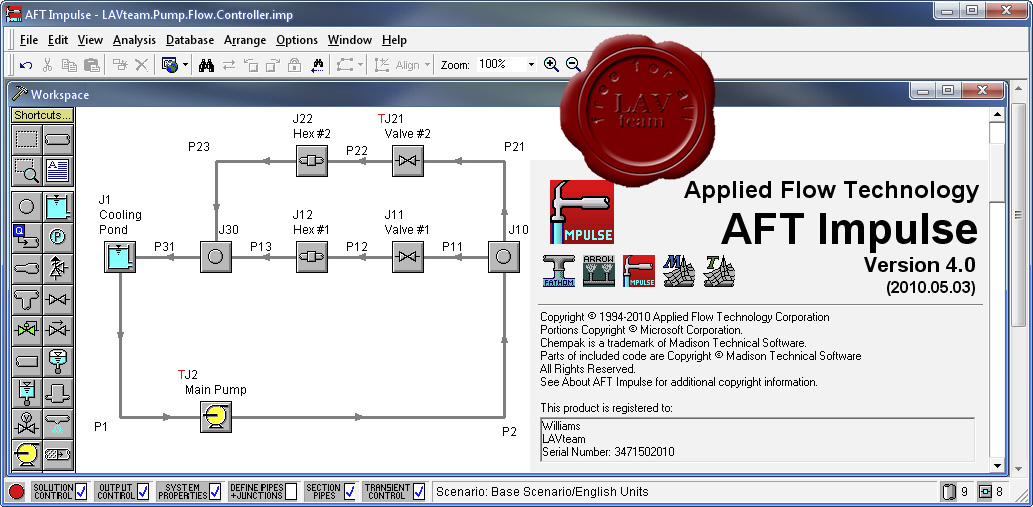Click the globe system properties toolbar icon
The height and width of the screenshot is (507, 1033).
pyautogui.click(x=170, y=65)
